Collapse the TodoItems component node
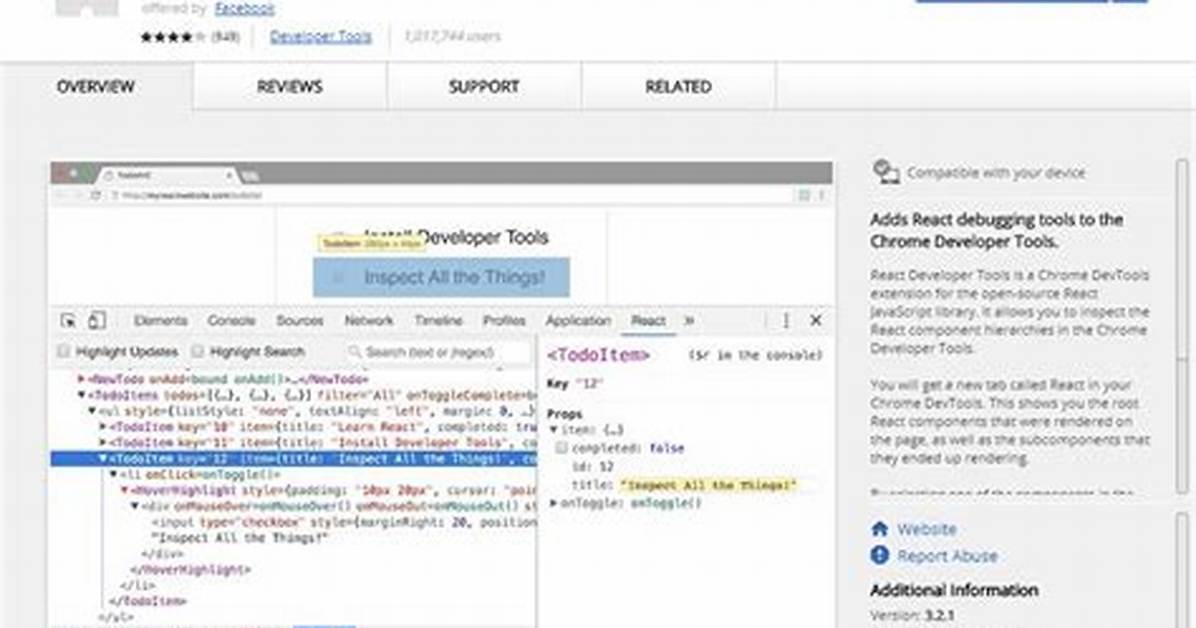 coord(82,395)
